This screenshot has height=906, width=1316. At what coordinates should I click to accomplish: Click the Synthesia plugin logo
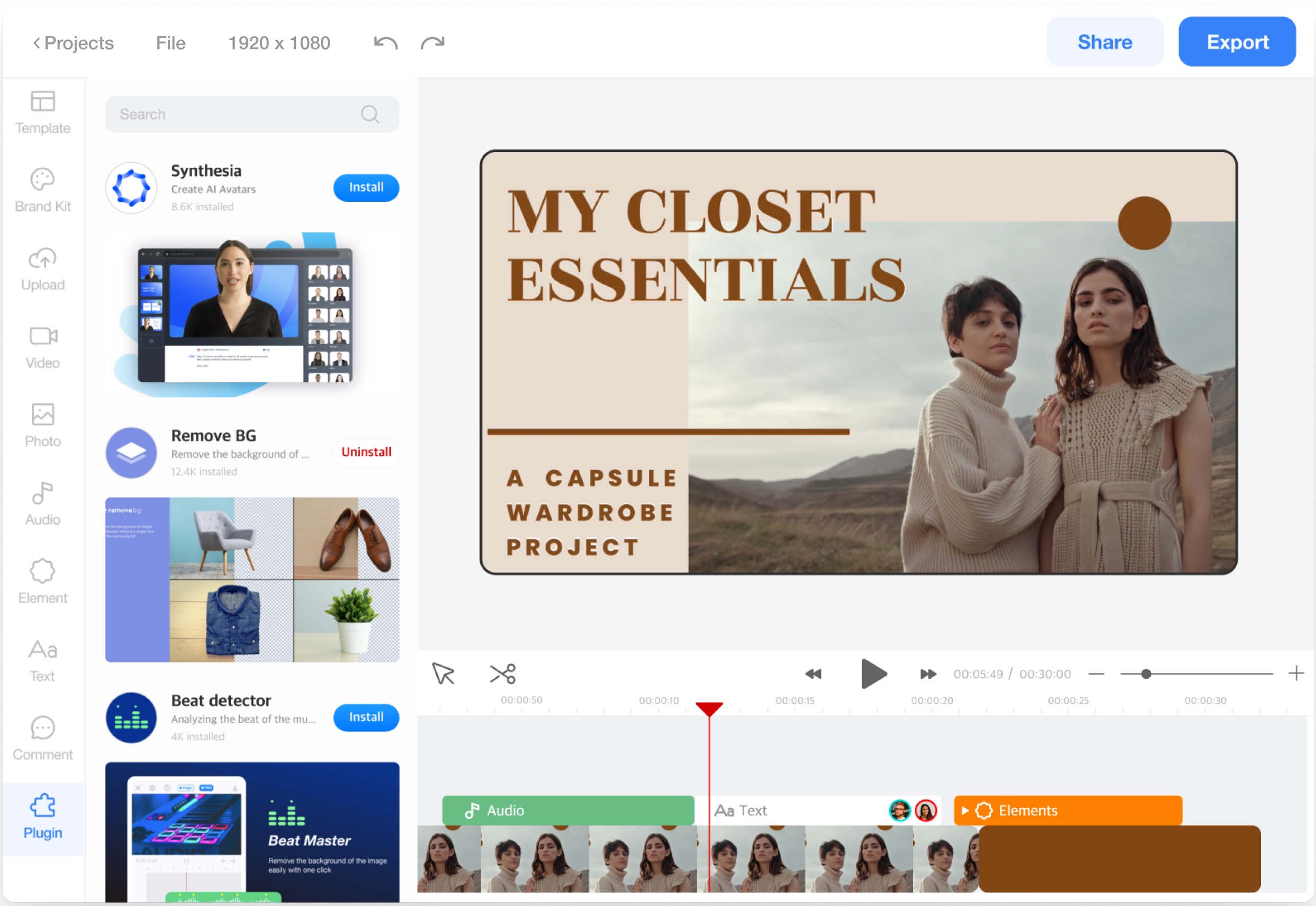(x=131, y=187)
